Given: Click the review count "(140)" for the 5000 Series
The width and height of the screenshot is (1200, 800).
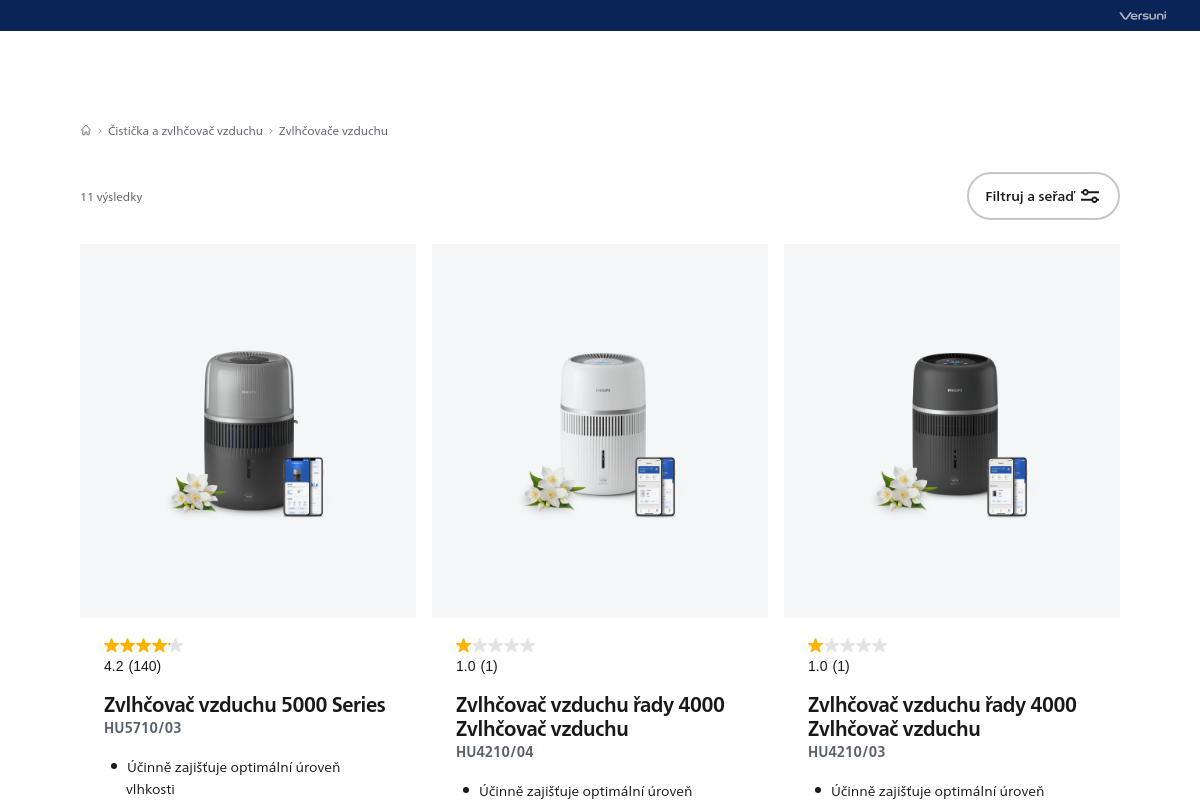Looking at the screenshot, I should (x=147, y=666).
